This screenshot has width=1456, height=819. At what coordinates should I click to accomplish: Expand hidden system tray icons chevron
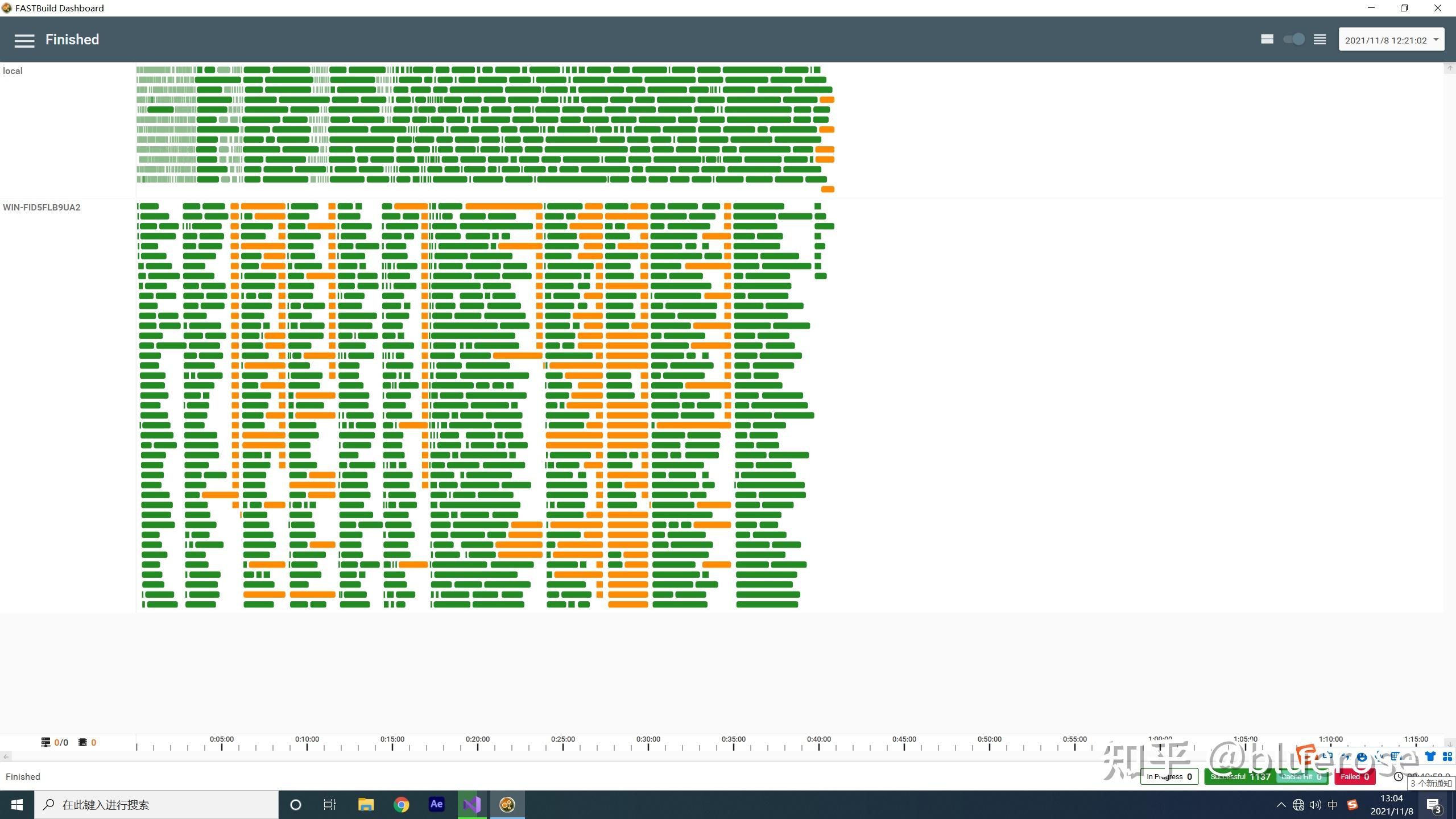click(1281, 805)
